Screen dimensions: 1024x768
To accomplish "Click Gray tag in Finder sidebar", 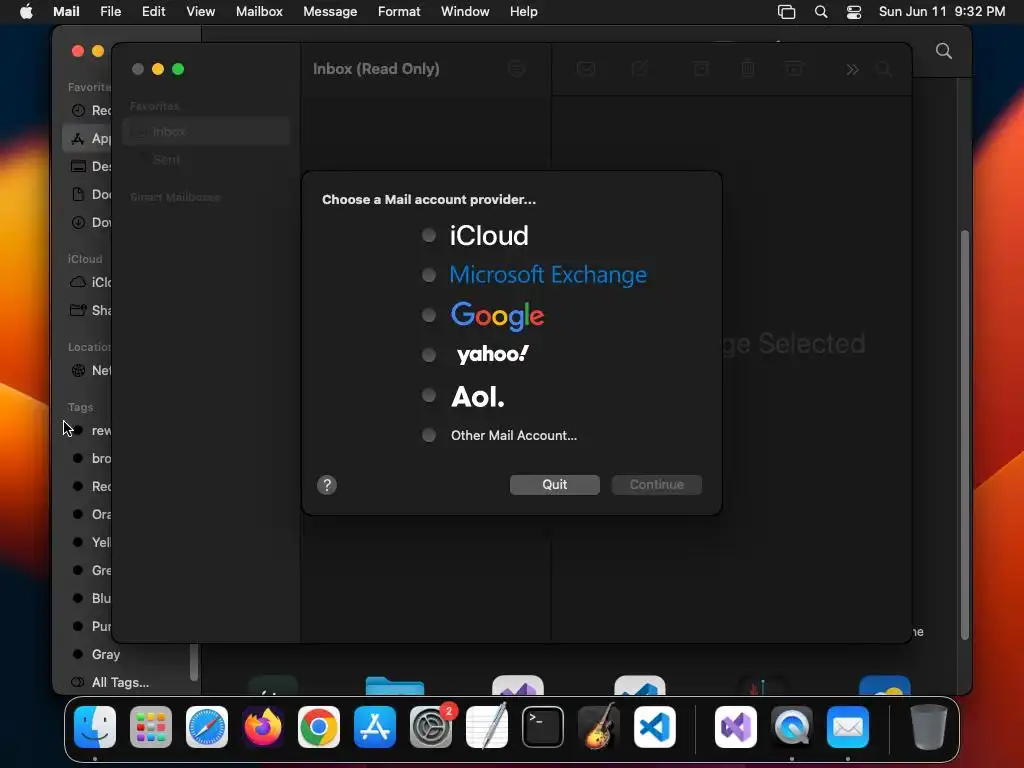I will [x=106, y=654].
